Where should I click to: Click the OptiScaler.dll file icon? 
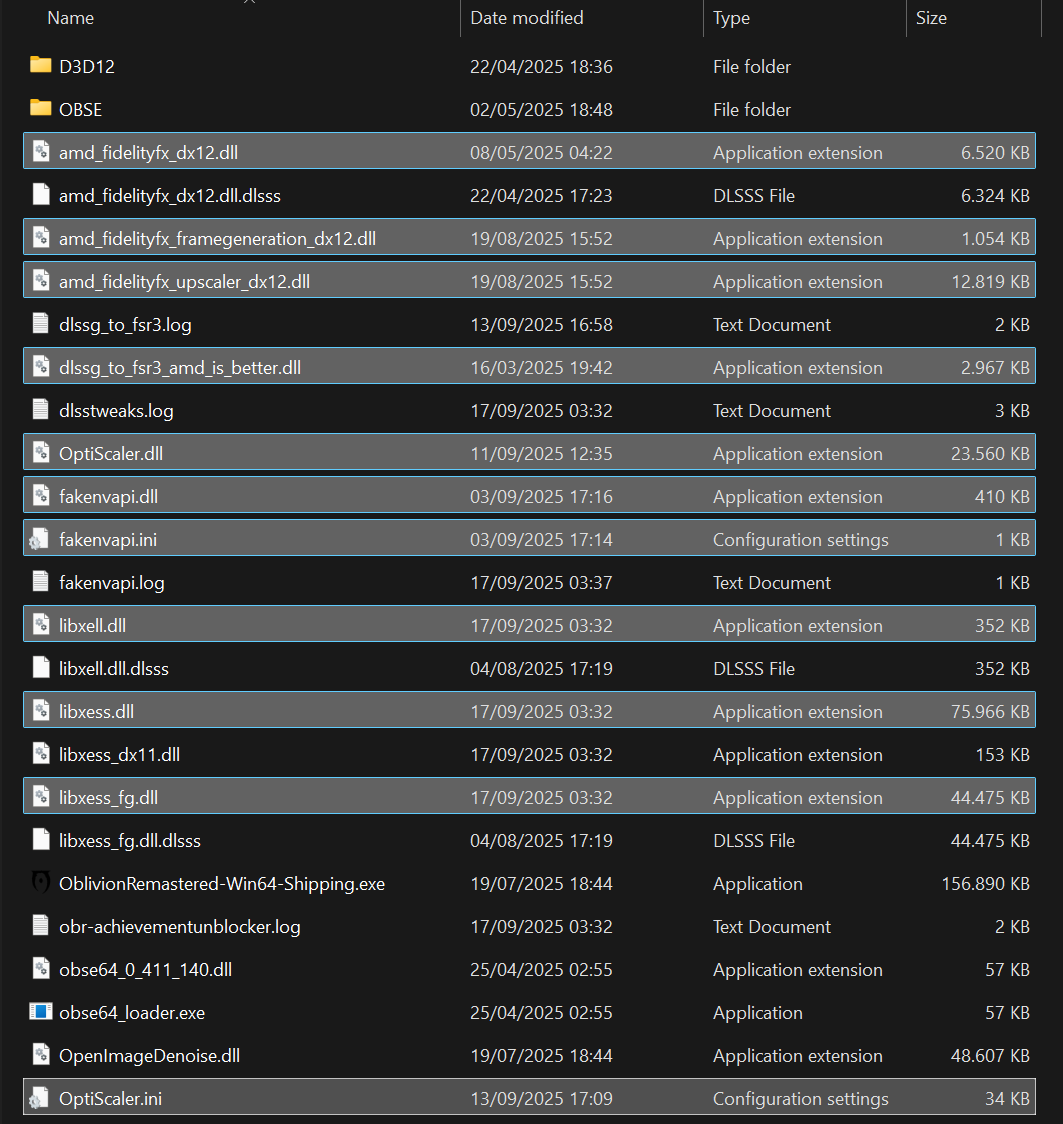[40, 454]
